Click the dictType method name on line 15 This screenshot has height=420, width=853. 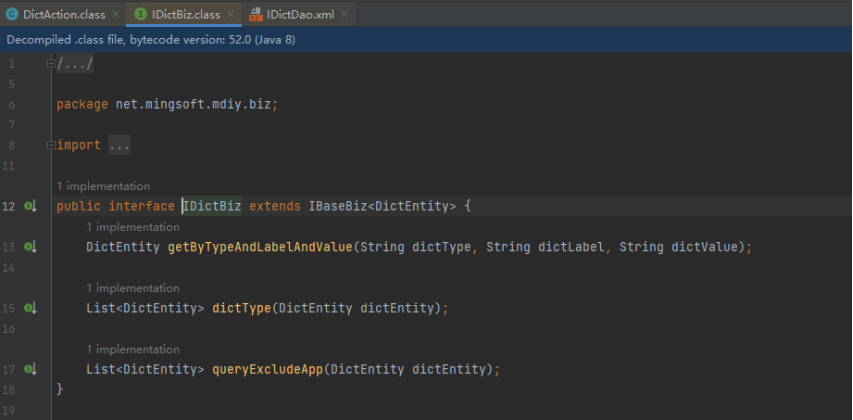coord(242,308)
